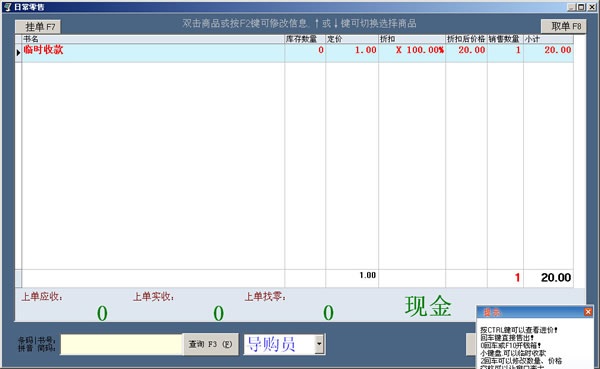Close the 日常零售 window
600x369 pixels.
click(x=592, y=7)
